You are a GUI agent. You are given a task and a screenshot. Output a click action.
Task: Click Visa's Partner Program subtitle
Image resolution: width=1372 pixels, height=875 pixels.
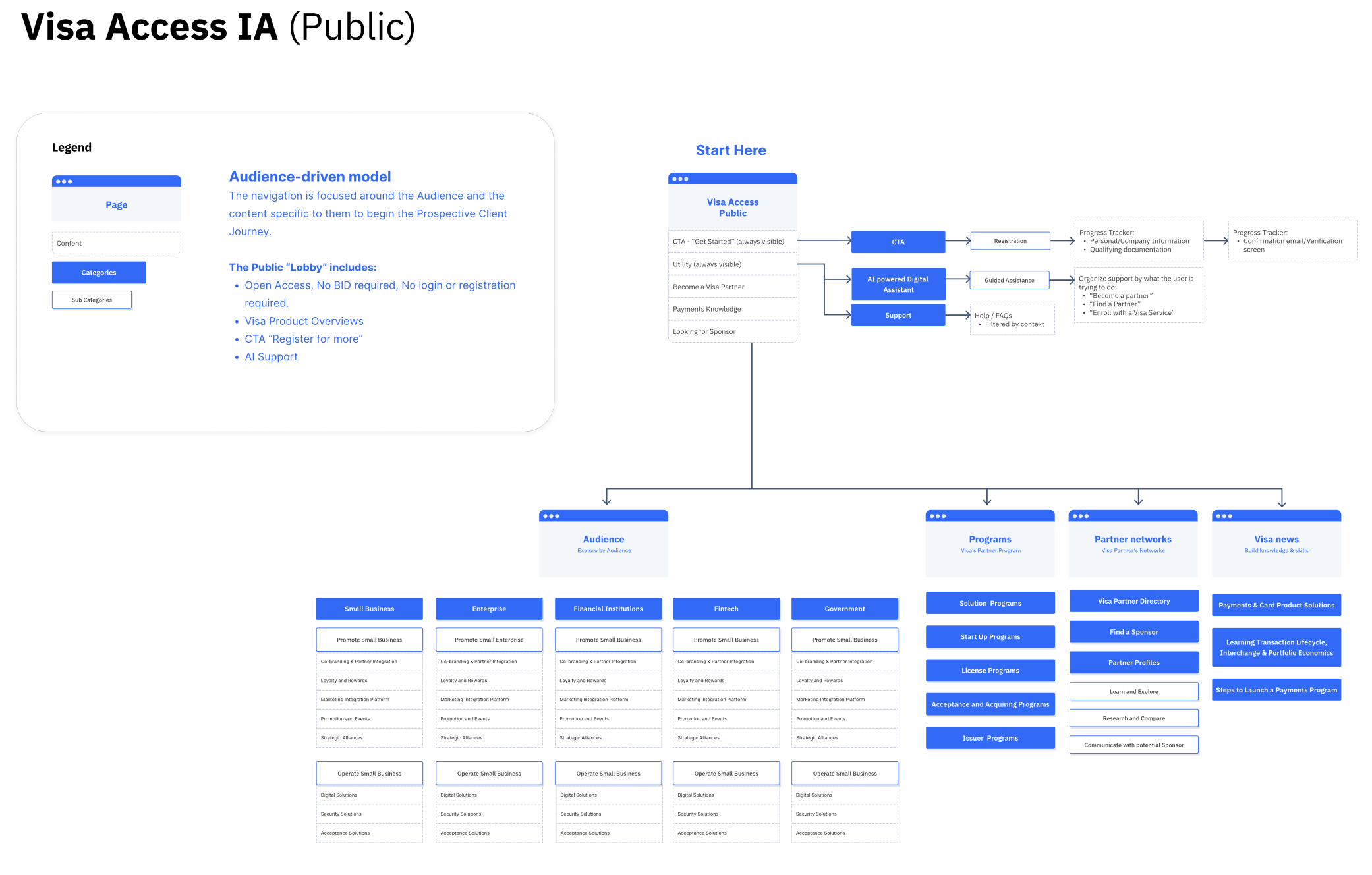click(x=990, y=551)
